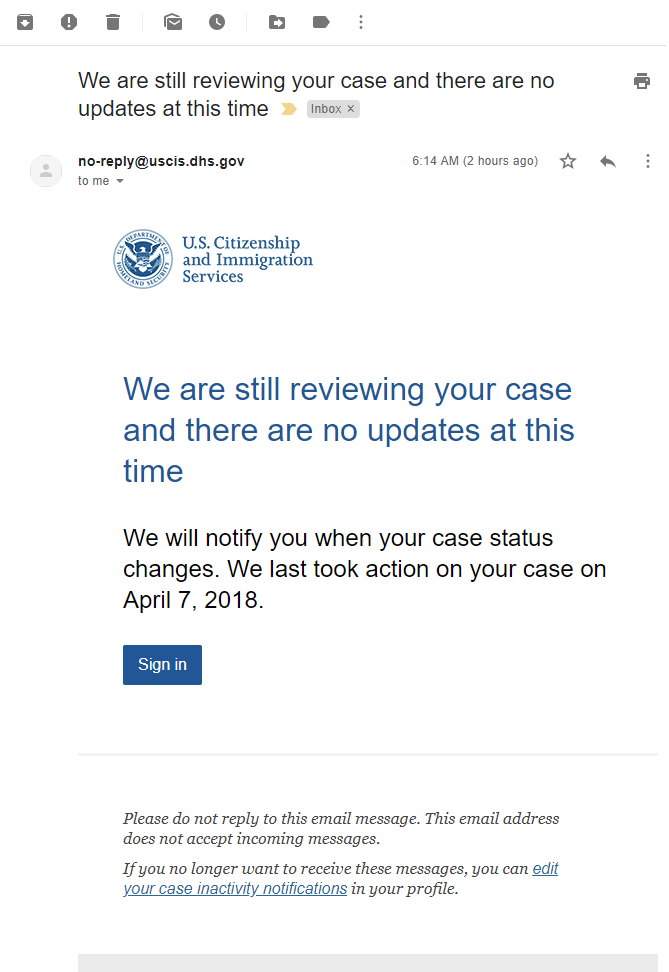The image size is (669, 972).
Task: Mark the email as unread
Action: coord(173,22)
